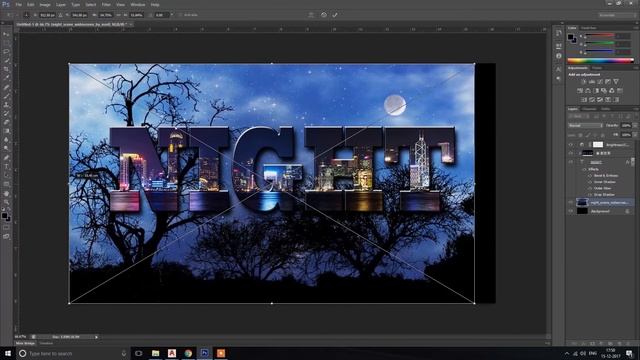Open the Layer menu
The height and width of the screenshot is (360, 640).
pyautogui.click(x=61, y=4)
